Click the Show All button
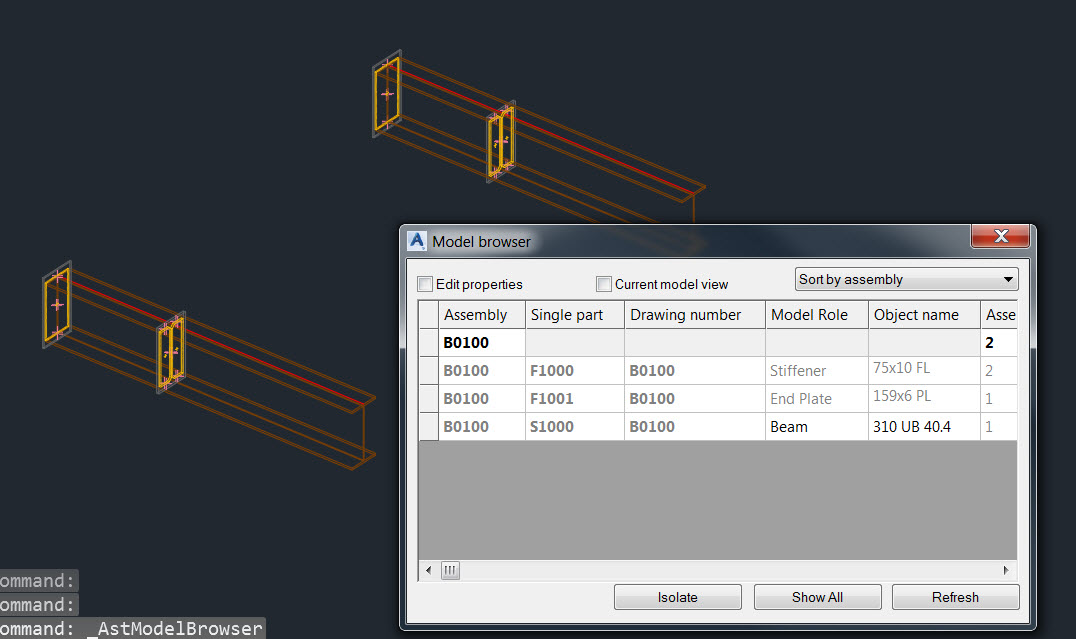Image resolution: width=1076 pixels, height=639 pixels. coord(817,597)
